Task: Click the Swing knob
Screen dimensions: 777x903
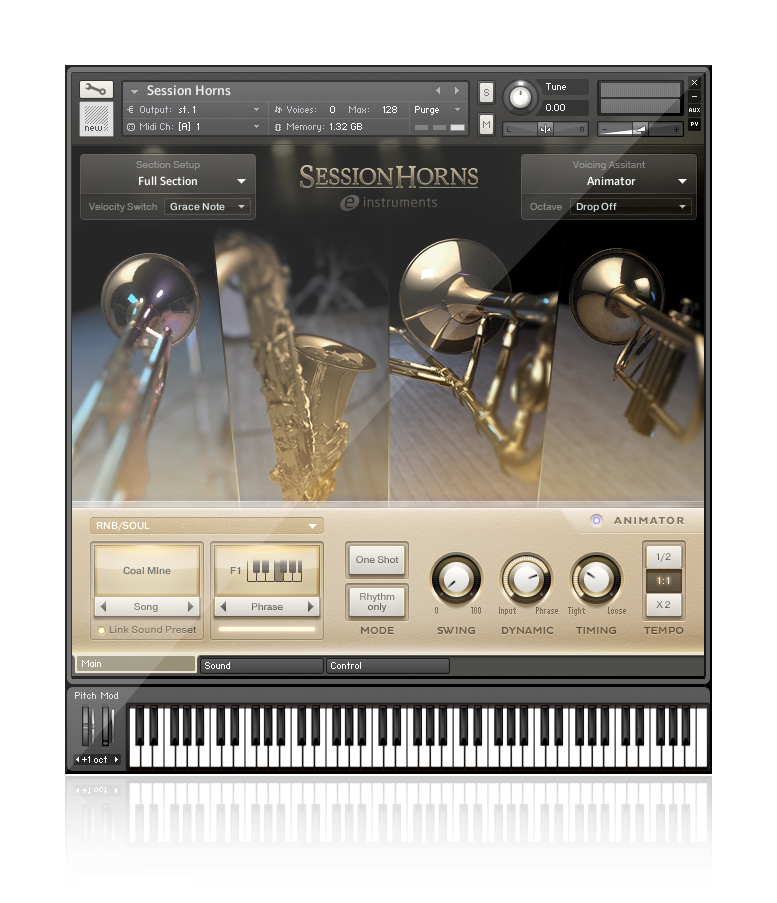Action: 456,579
